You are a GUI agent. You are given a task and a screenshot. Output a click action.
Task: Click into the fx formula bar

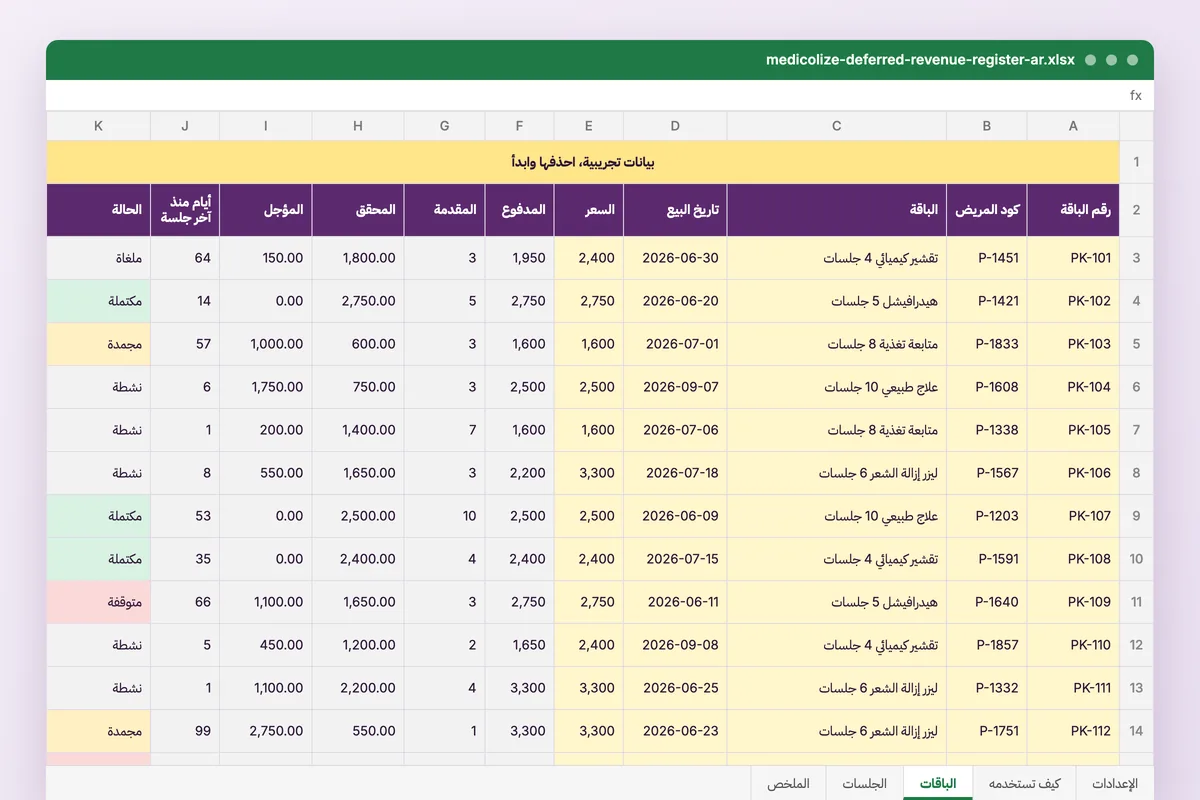click(600, 96)
